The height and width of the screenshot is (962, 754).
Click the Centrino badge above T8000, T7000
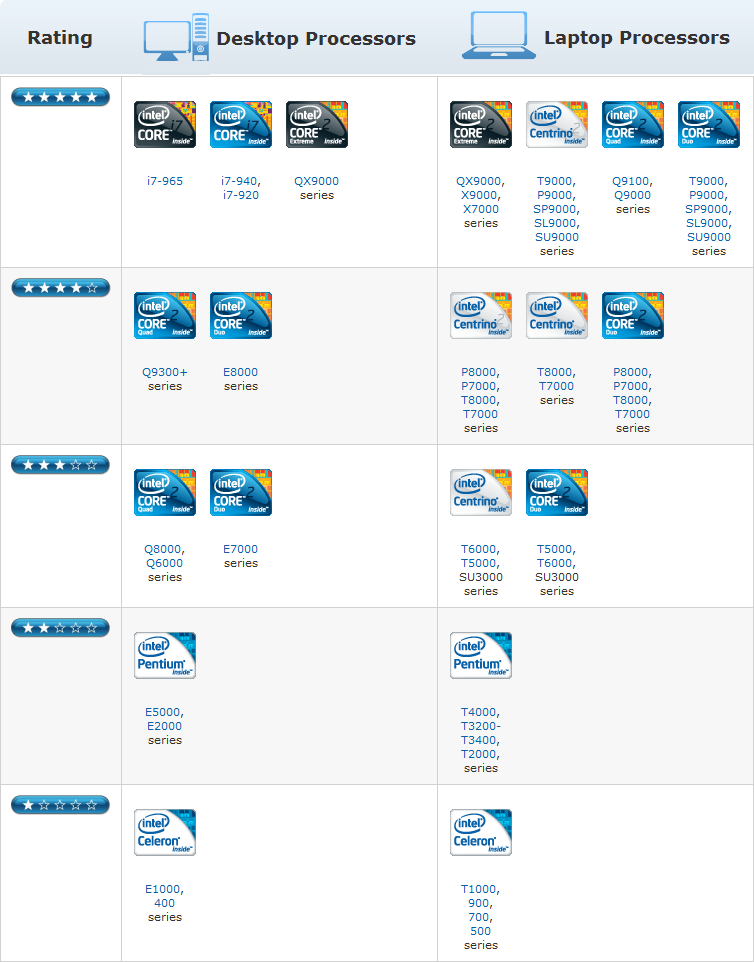556,315
